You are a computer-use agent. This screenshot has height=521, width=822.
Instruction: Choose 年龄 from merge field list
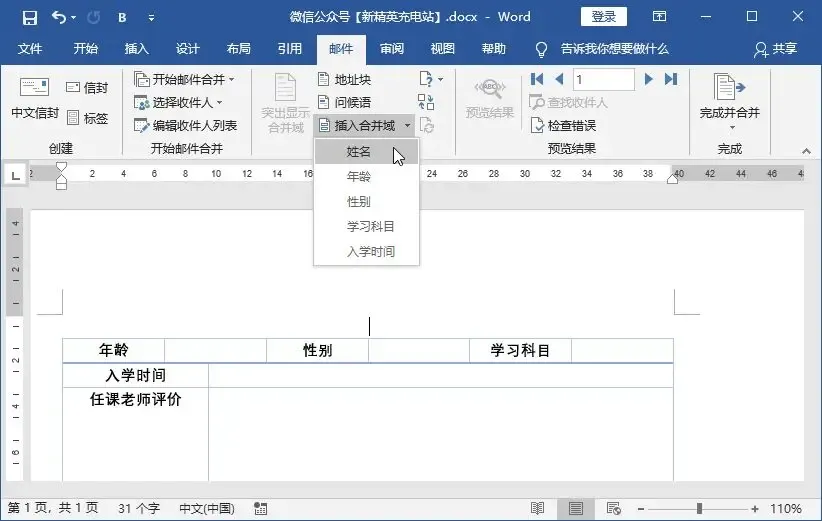tap(366, 177)
